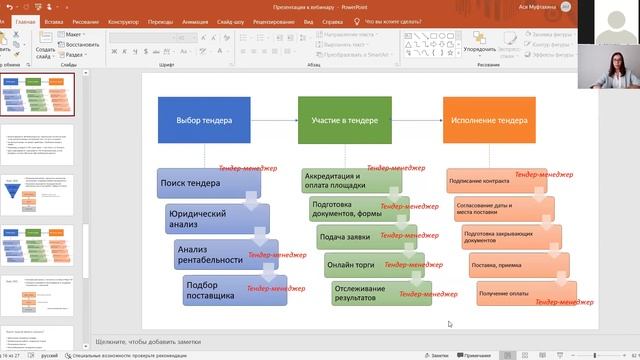Click the Copy icon in clipboard group
The image size is (640, 360).
pos(16,44)
